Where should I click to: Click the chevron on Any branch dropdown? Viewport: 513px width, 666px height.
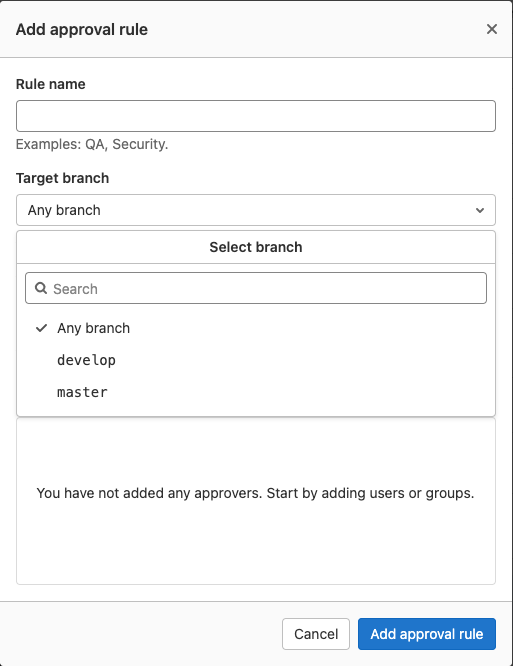coord(480,210)
